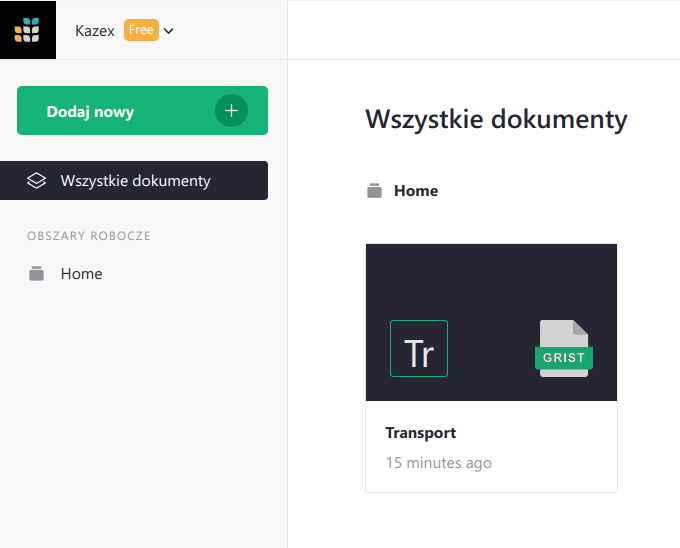This screenshot has width=680, height=548.
Task: Click white footer area of Transport card
Action: tap(491, 446)
